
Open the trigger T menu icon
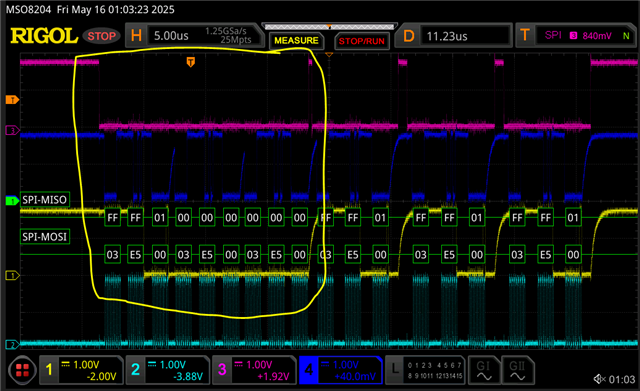[x=525, y=36]
